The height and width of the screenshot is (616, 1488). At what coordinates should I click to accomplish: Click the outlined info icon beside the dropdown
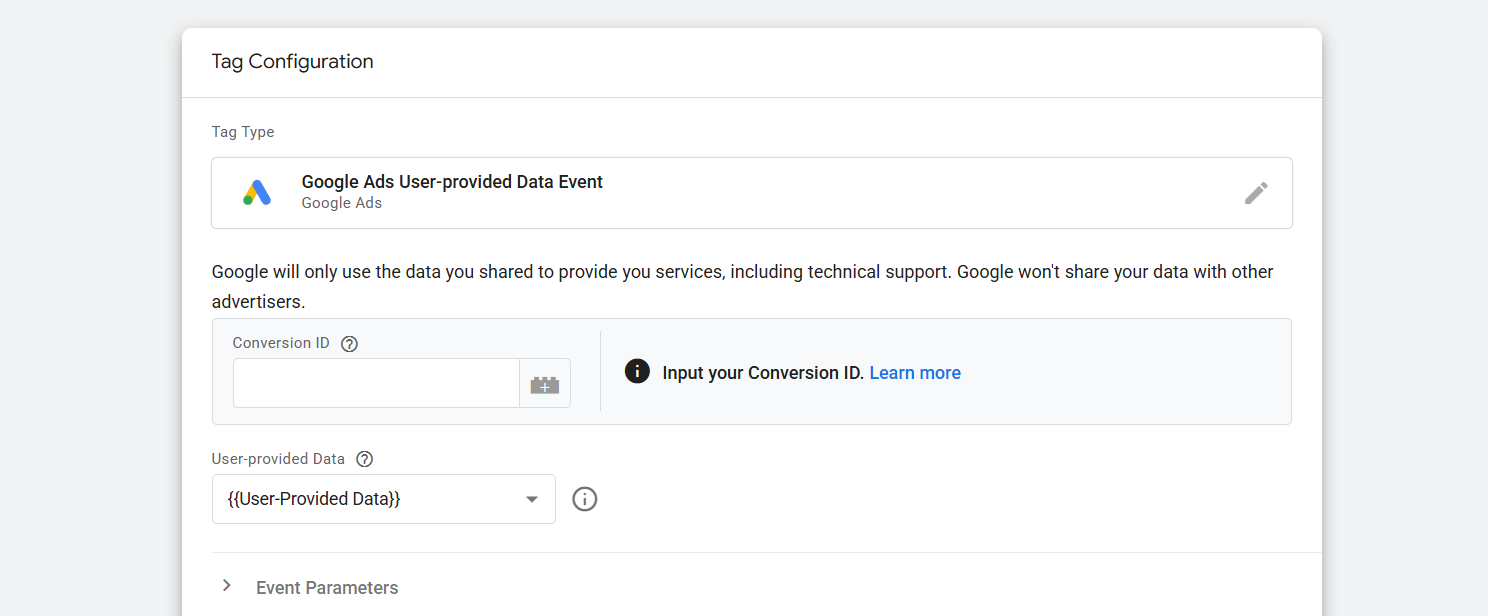pyautogui.click(x=585, y=499)
